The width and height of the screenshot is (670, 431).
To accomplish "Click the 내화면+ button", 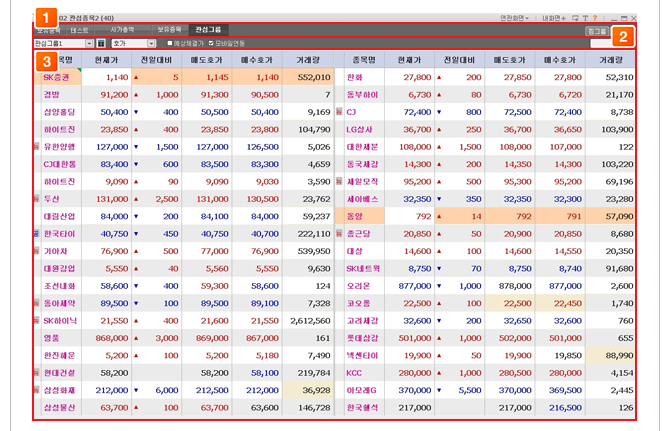I will click(x=554, y=18).
